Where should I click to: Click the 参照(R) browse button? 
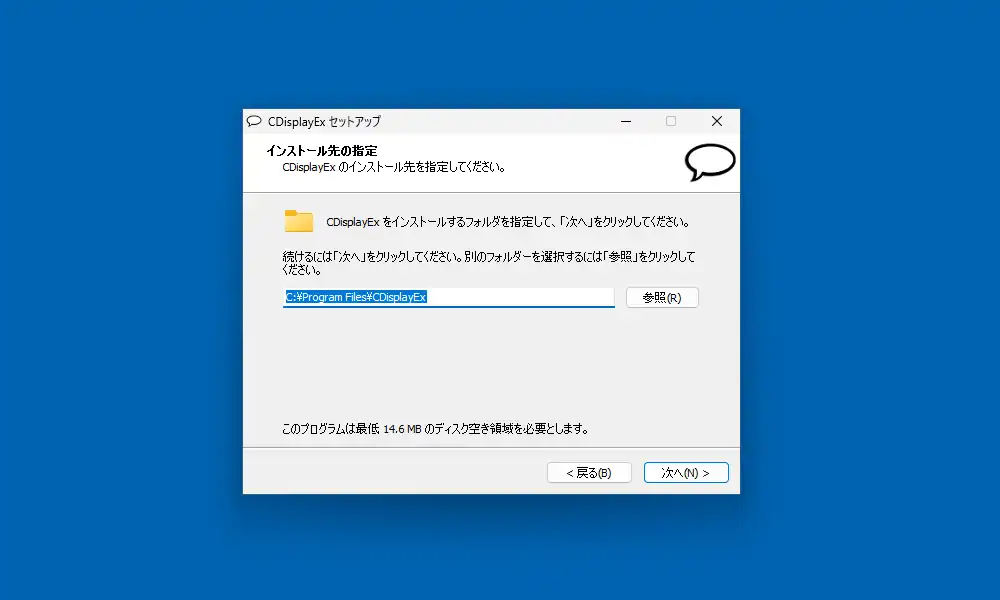662,298
